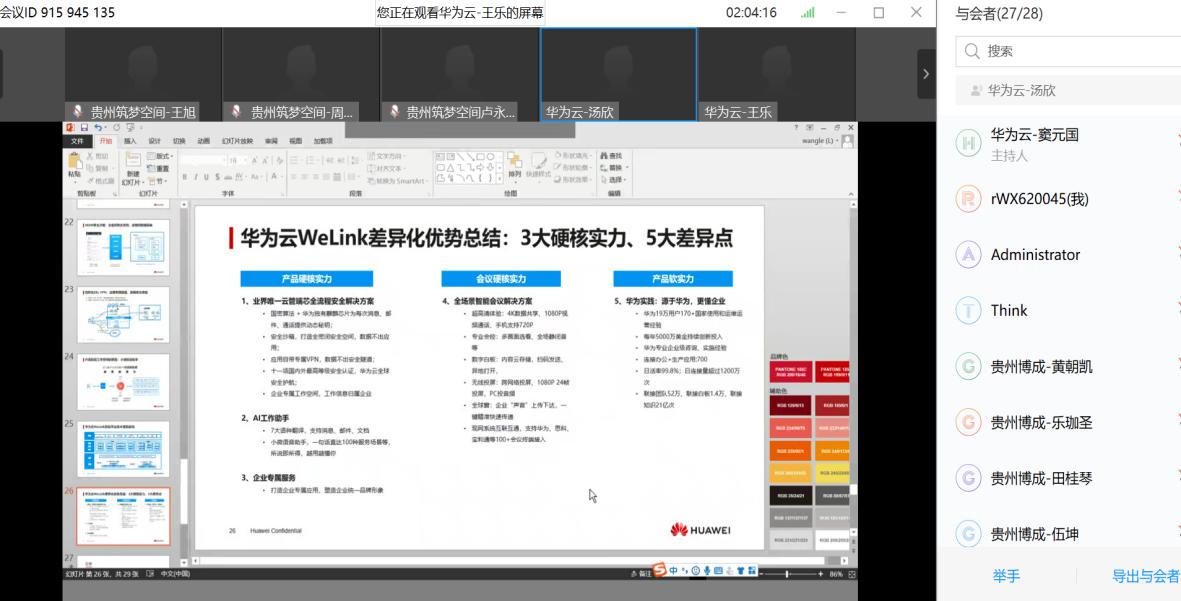Open the font name combo box
The width and height of the screenshot is (1181, 601).
coord(203,160)
